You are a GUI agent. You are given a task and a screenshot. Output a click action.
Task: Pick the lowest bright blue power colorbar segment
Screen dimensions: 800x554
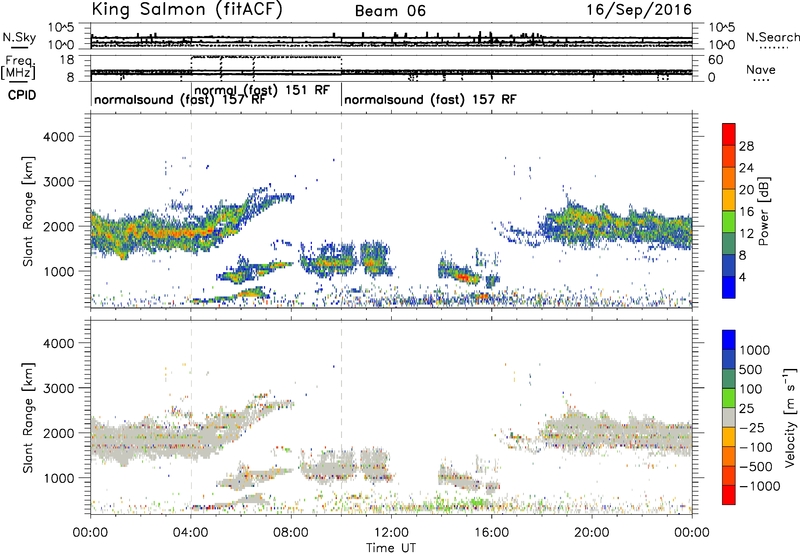[x=729, y=287]
